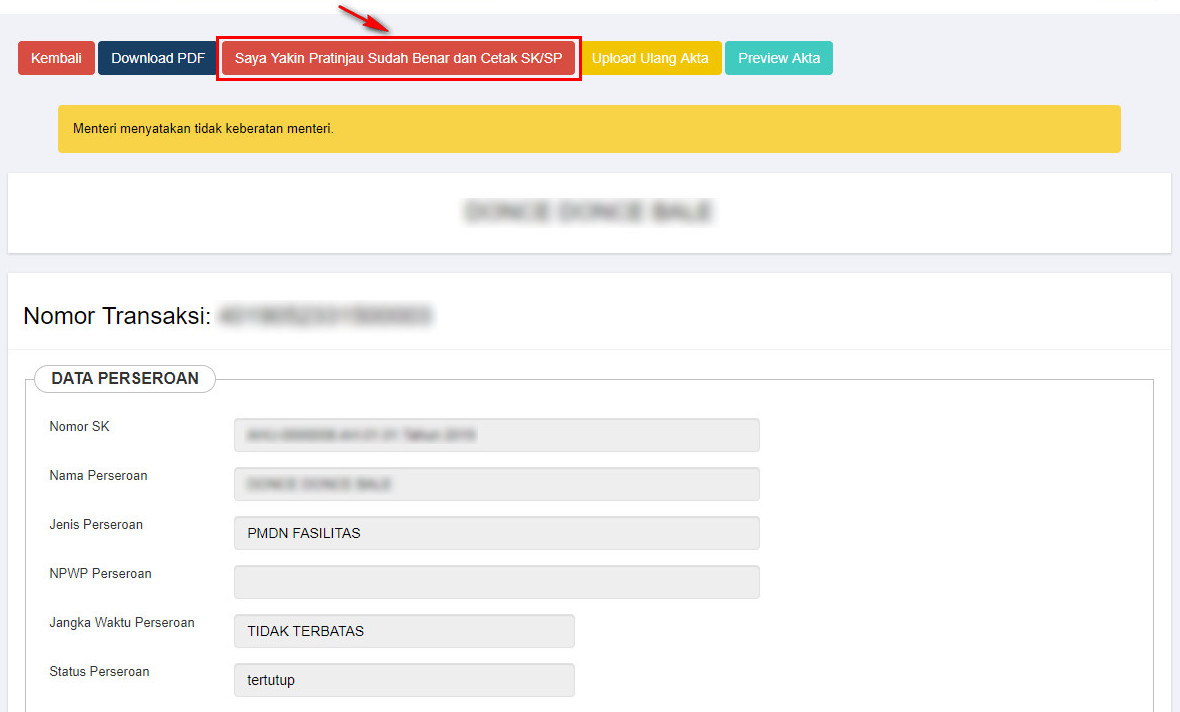Open Preview Akta
The image size is (1180, 712).
tap(778, 58)
